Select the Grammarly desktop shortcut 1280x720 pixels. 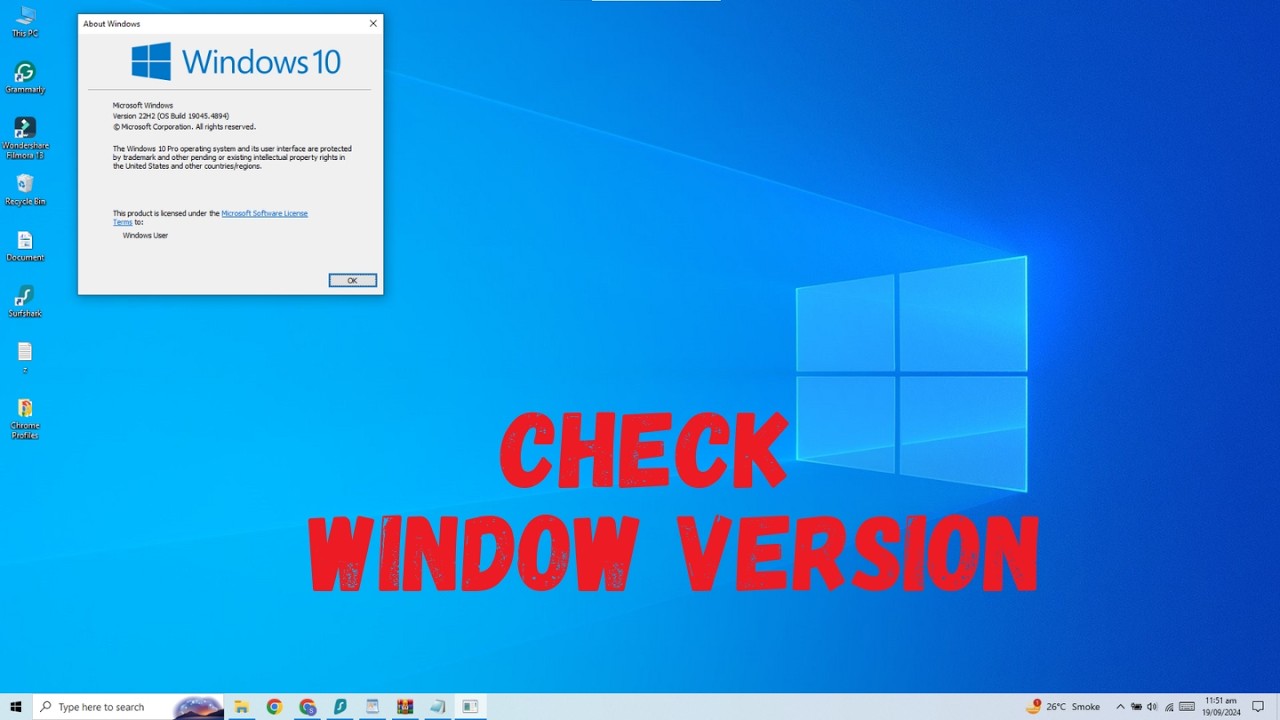coord(25,78)
